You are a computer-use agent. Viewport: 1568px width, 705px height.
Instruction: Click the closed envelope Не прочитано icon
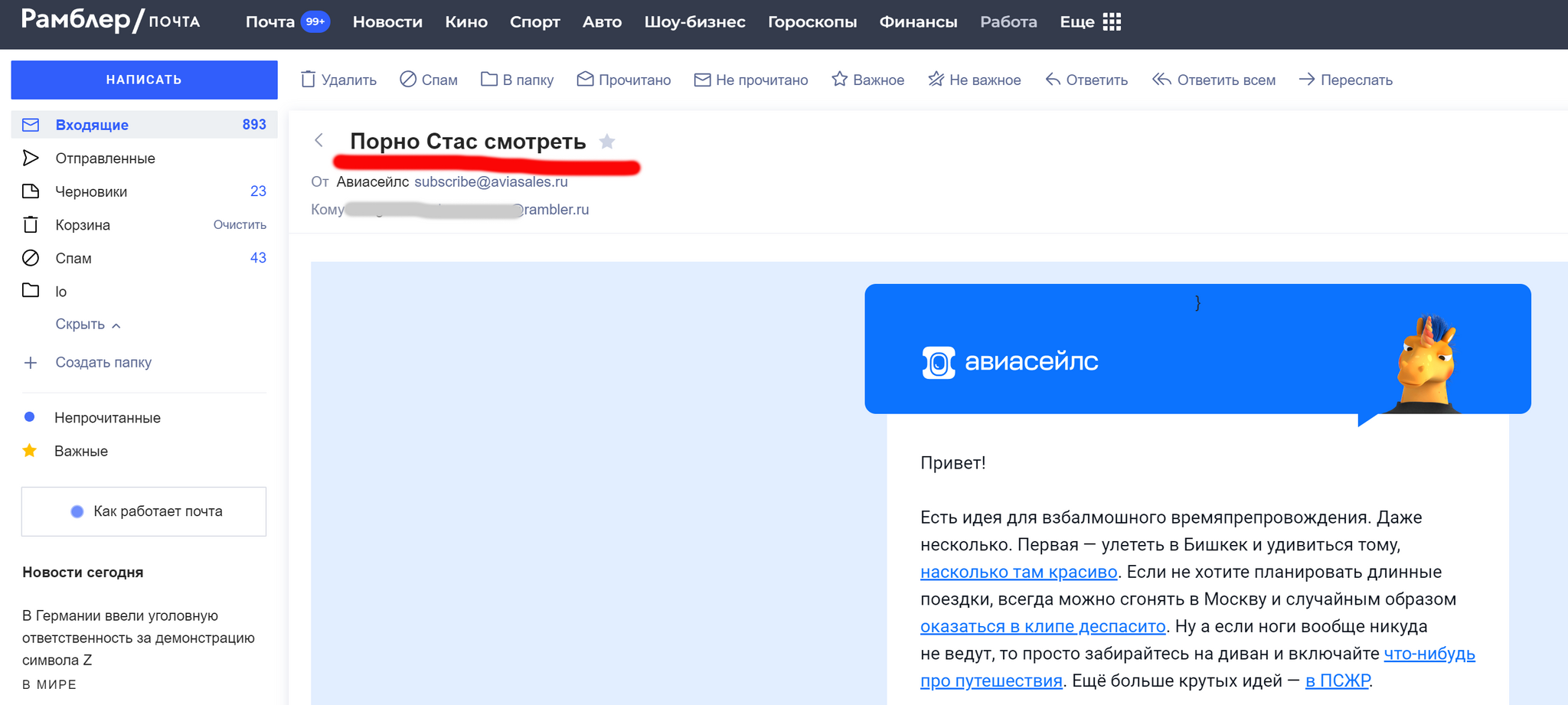point(702,80)
